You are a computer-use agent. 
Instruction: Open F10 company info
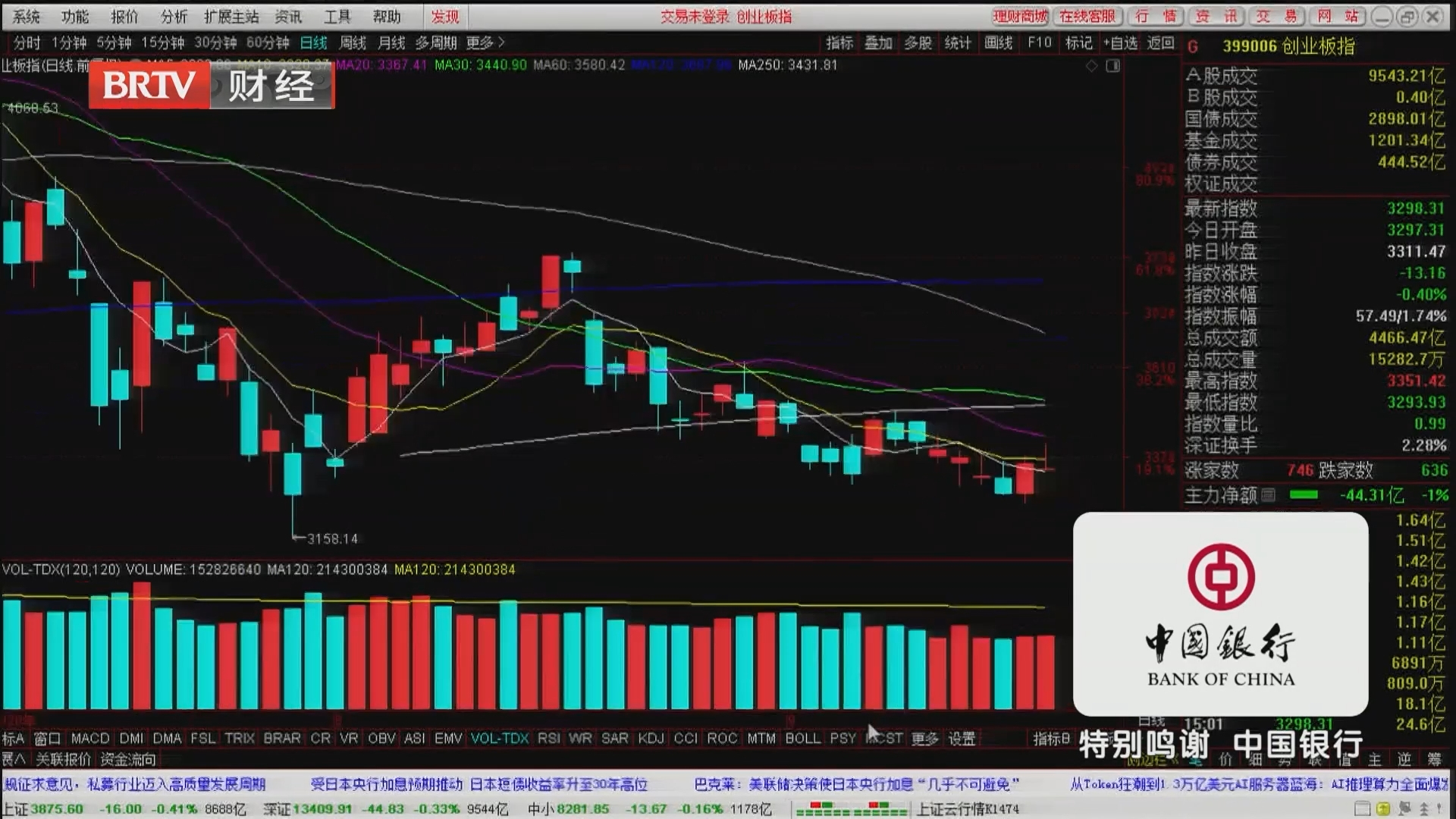point(1040,43)
